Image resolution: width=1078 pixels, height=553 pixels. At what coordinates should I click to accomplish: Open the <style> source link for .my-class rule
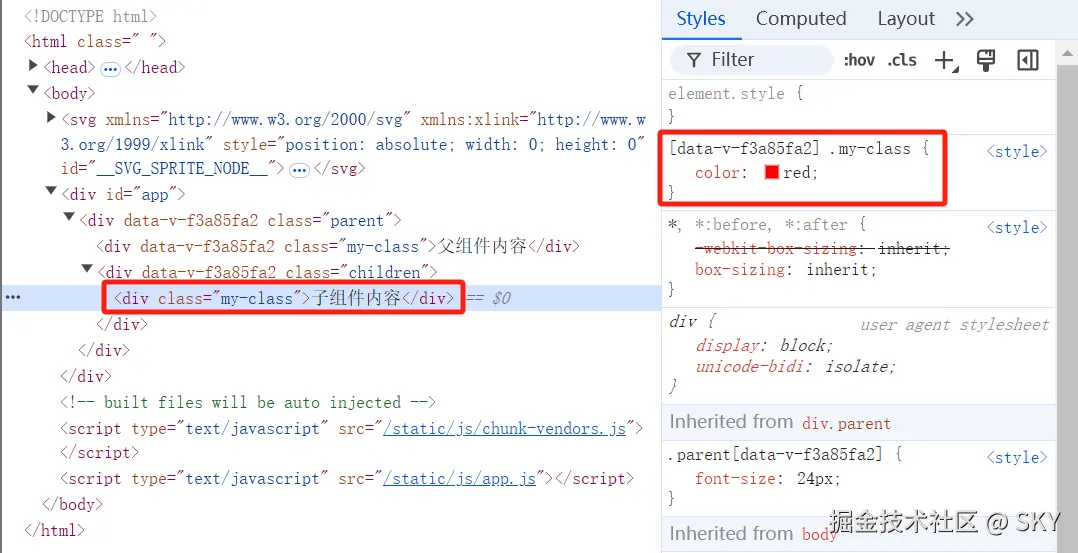[1018, 151]
